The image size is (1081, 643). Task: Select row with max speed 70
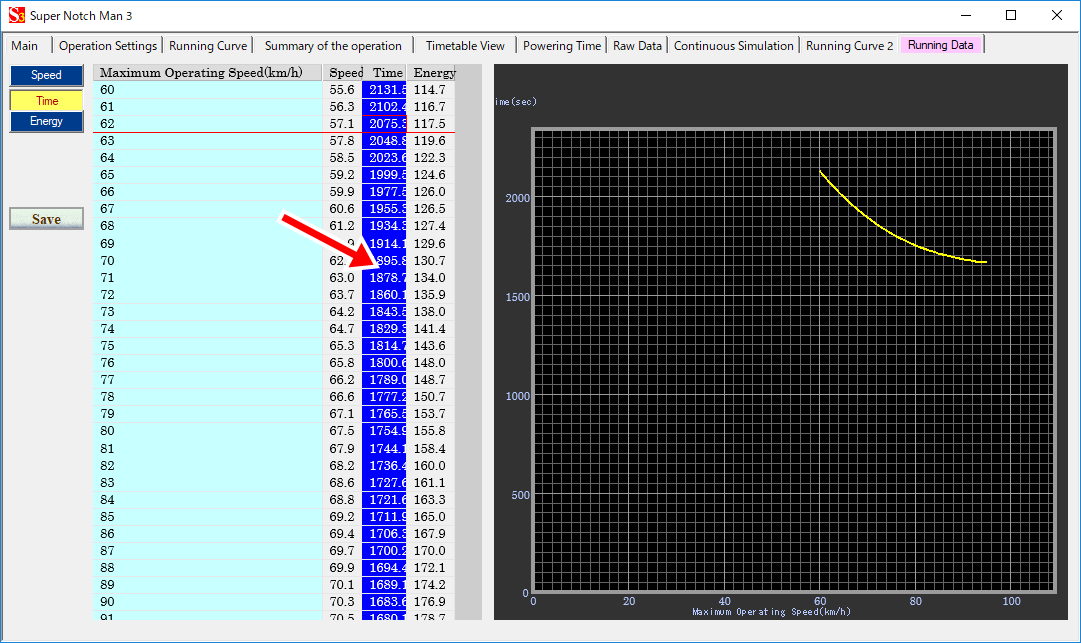(274, 261)
